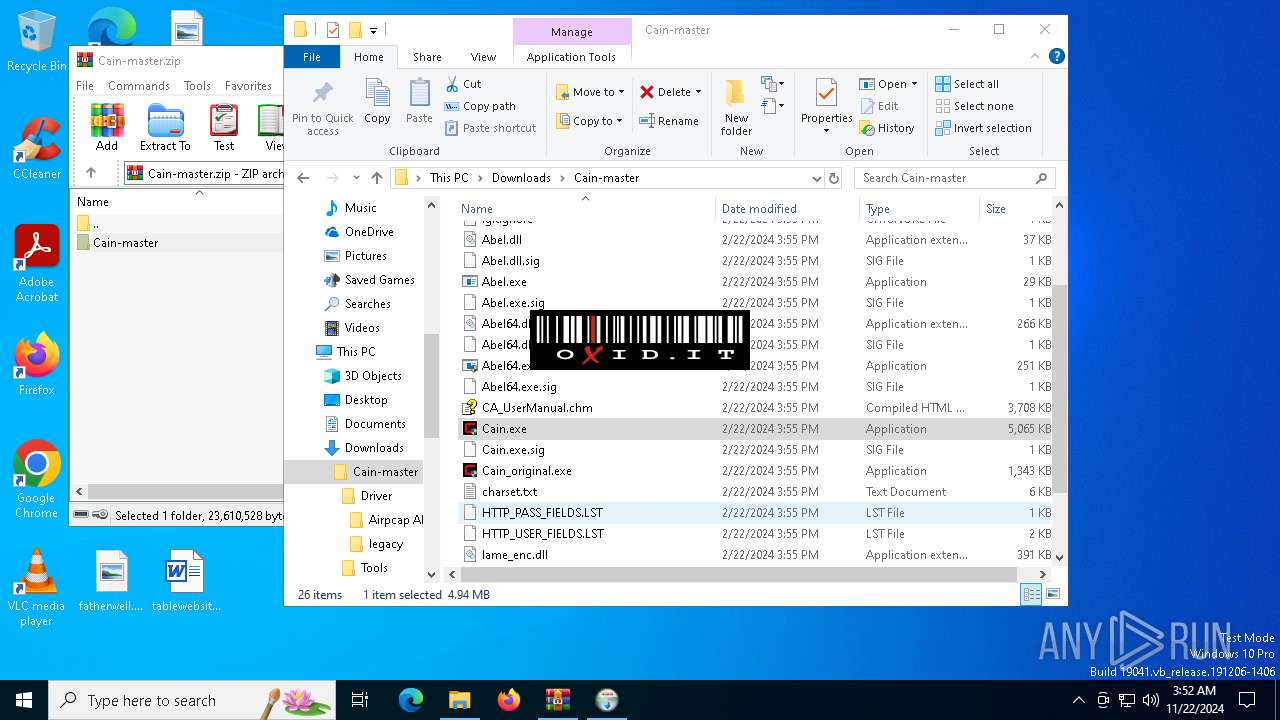Go up one folder level in Explorer

(x=376, y=178)
